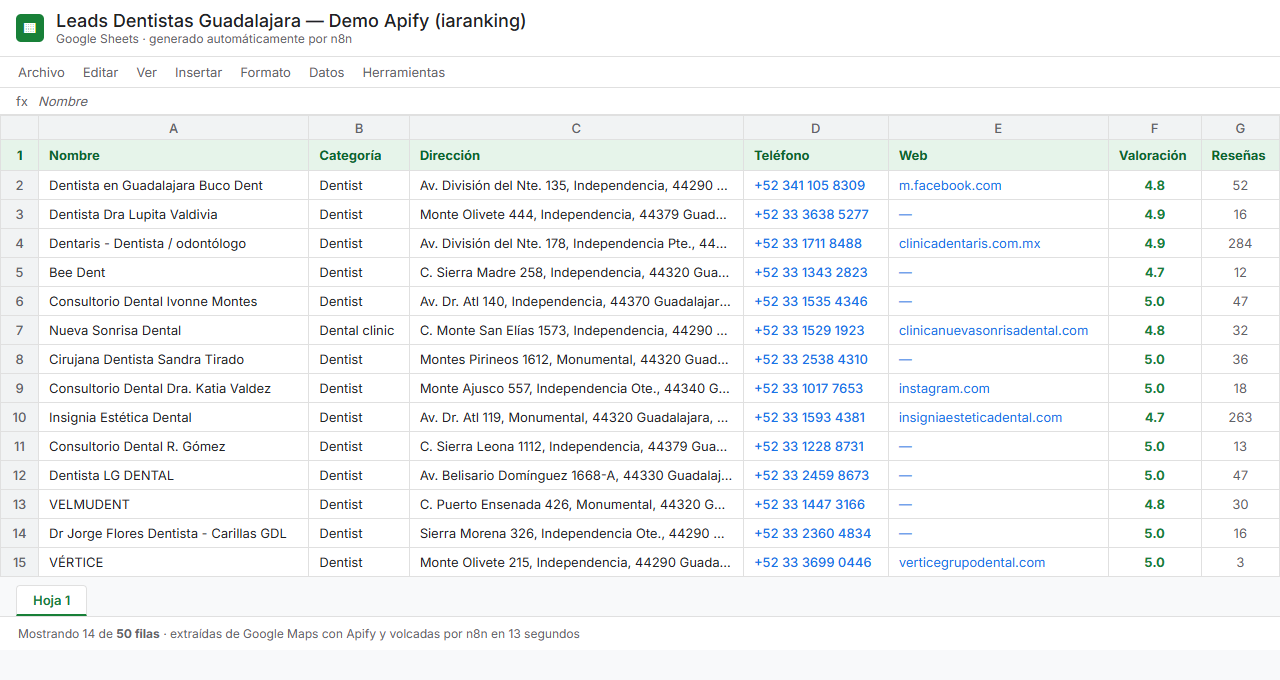Click the fx formula icon

[22, 102]
